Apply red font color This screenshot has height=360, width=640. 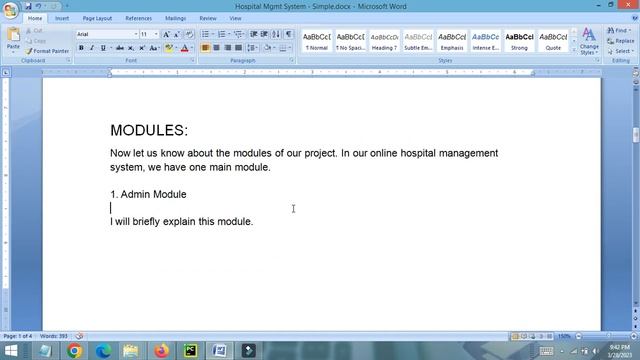(184, 48)
